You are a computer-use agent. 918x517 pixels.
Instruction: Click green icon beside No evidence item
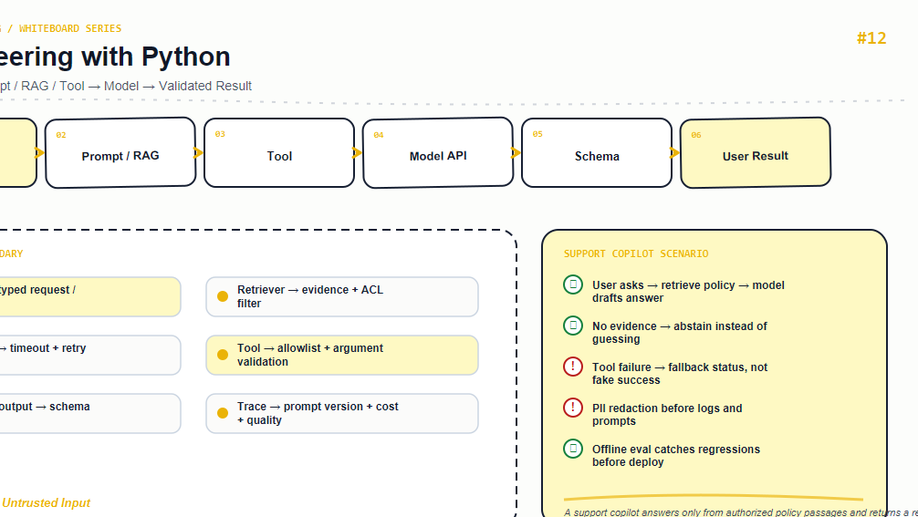point(573,326)
